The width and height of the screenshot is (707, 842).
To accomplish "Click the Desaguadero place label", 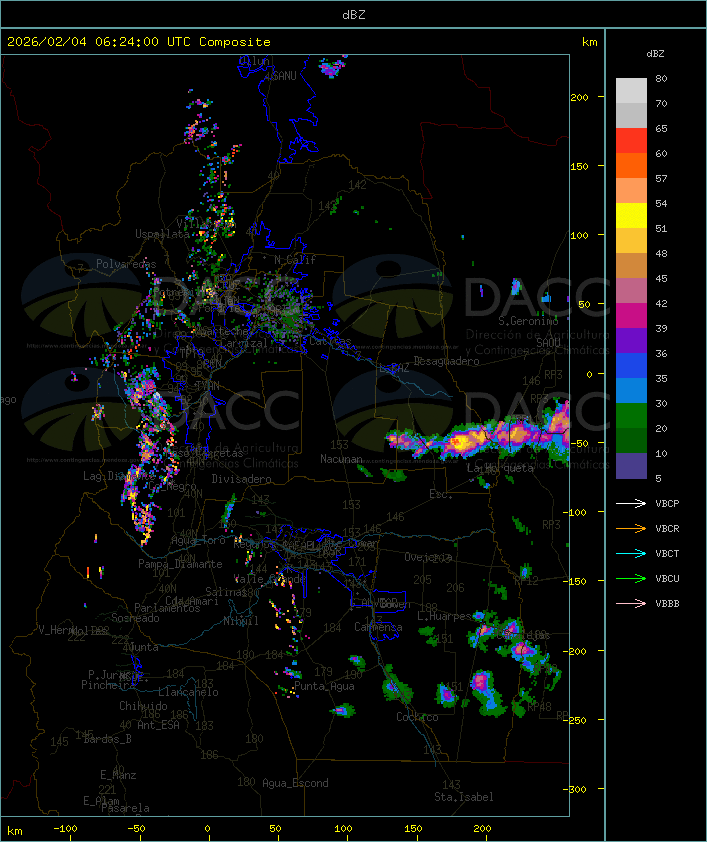I will click(446, 361).
